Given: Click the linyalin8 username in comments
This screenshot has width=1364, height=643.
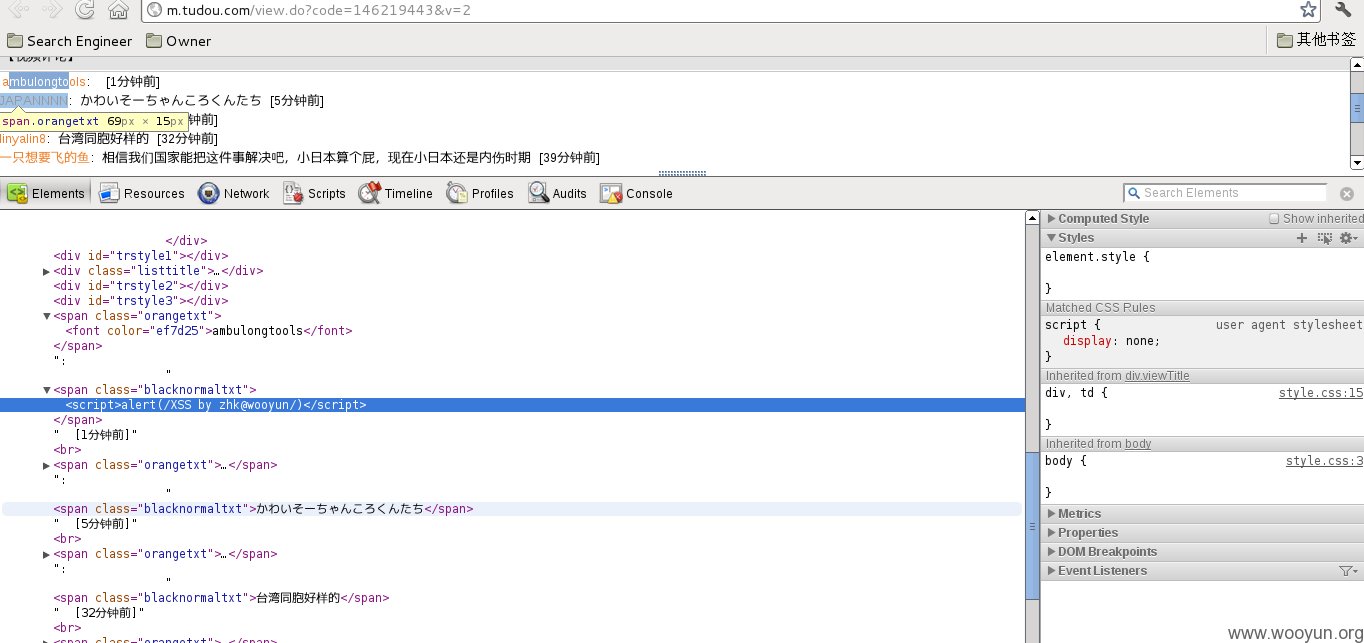Looking at the screenshot, I should coord(23,139).
